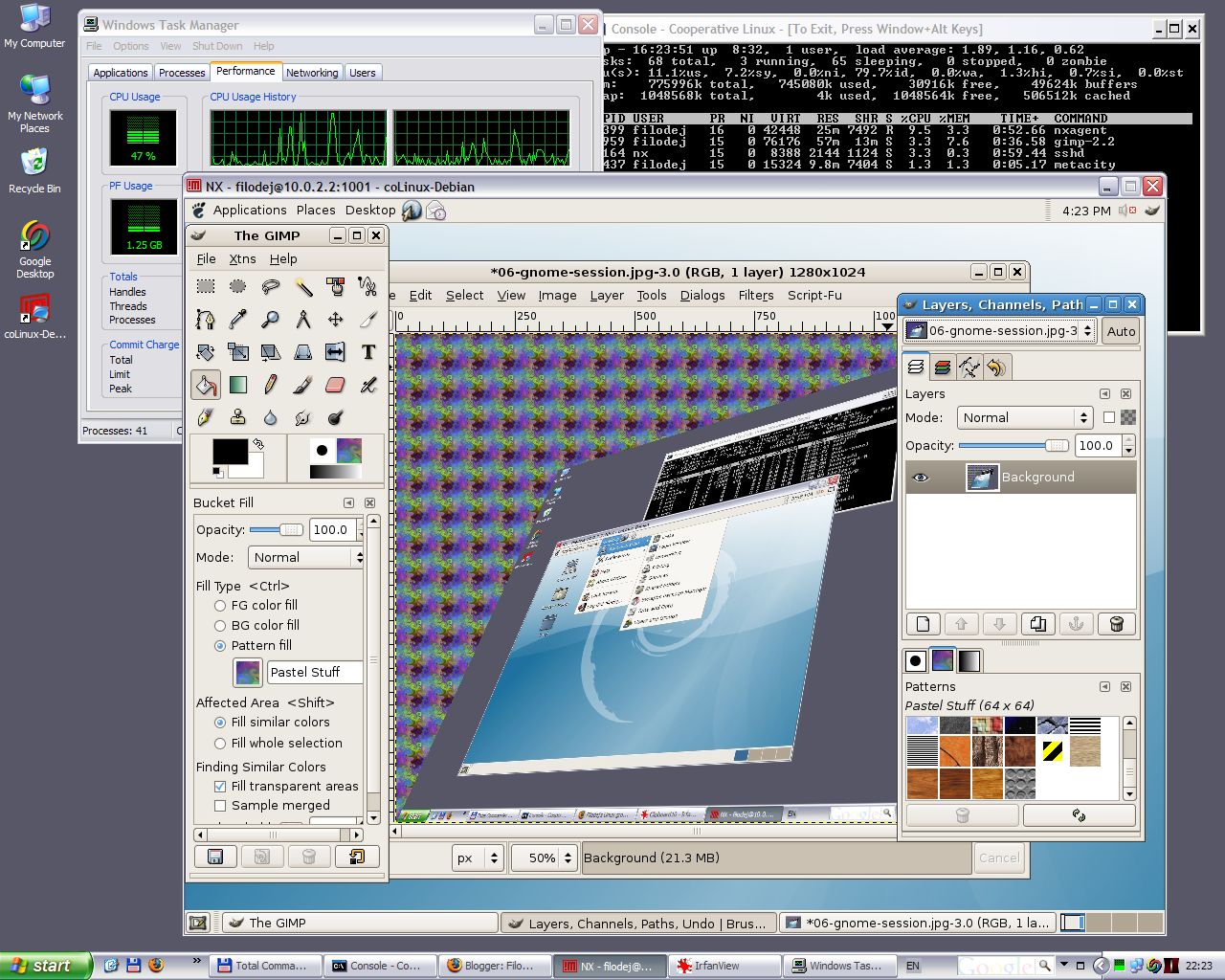Select Fill similar colors option
Screen dimensions: 1225x980
coord(220,723)
